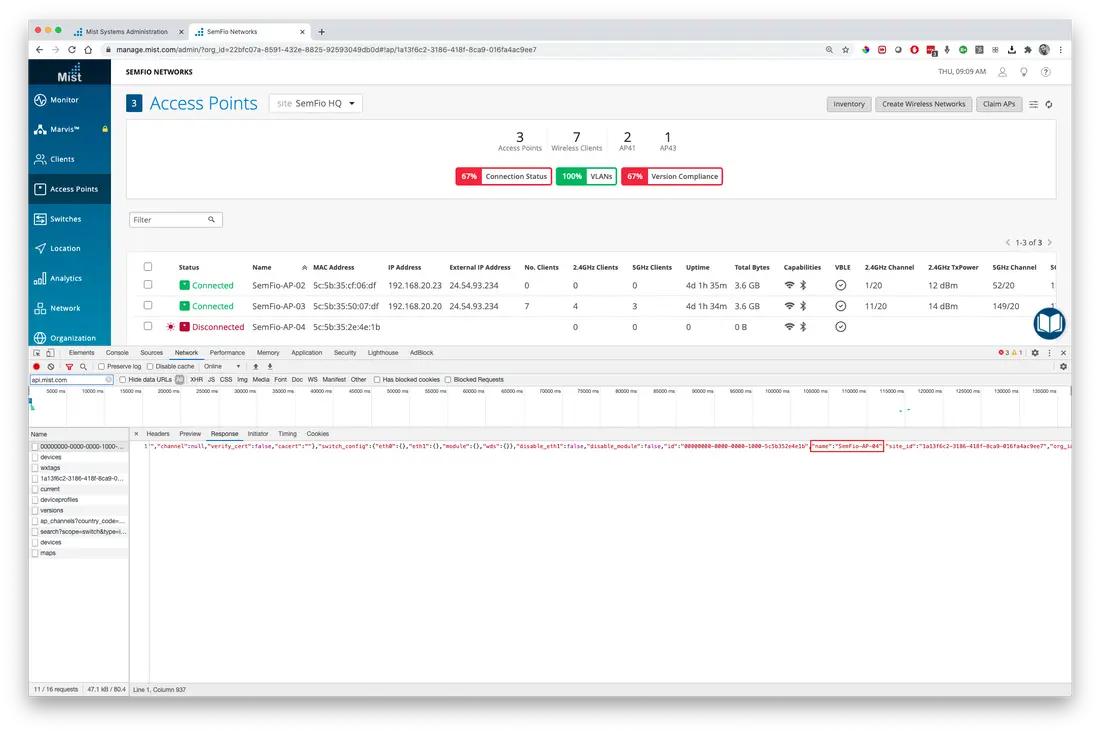Enable the Preserve log checkbox

pos(102,366)
